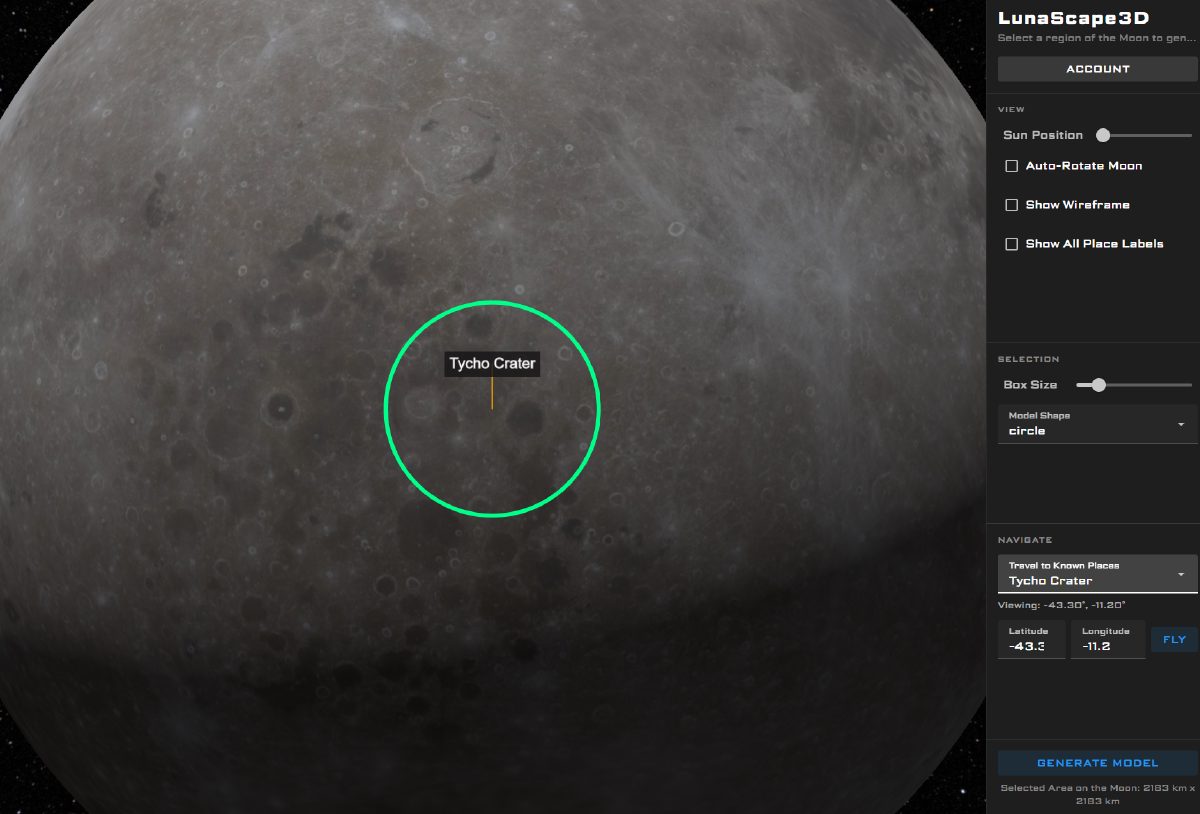1200x814 pixels.
Task: Open the Model Shape dropdown
Action: 1098,424
